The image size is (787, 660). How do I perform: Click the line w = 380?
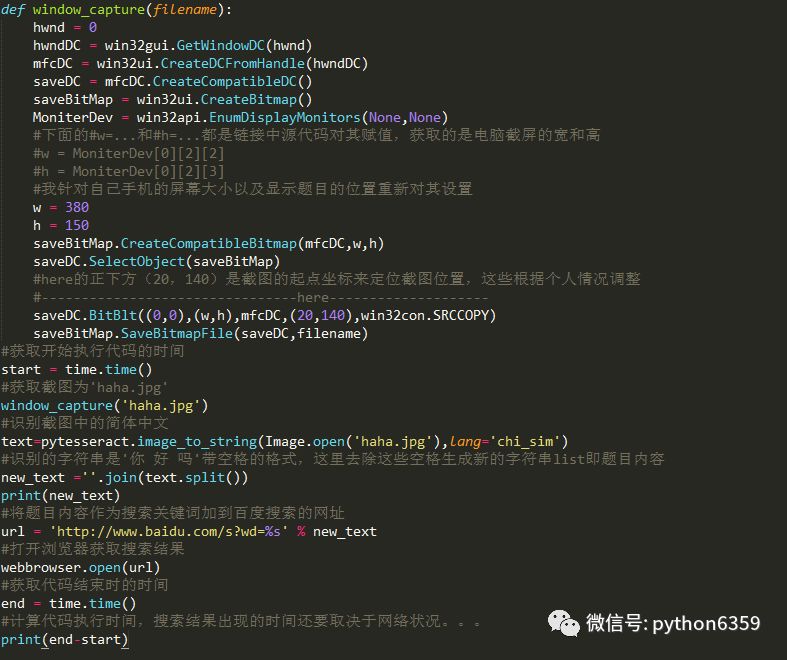coord(61,207)
